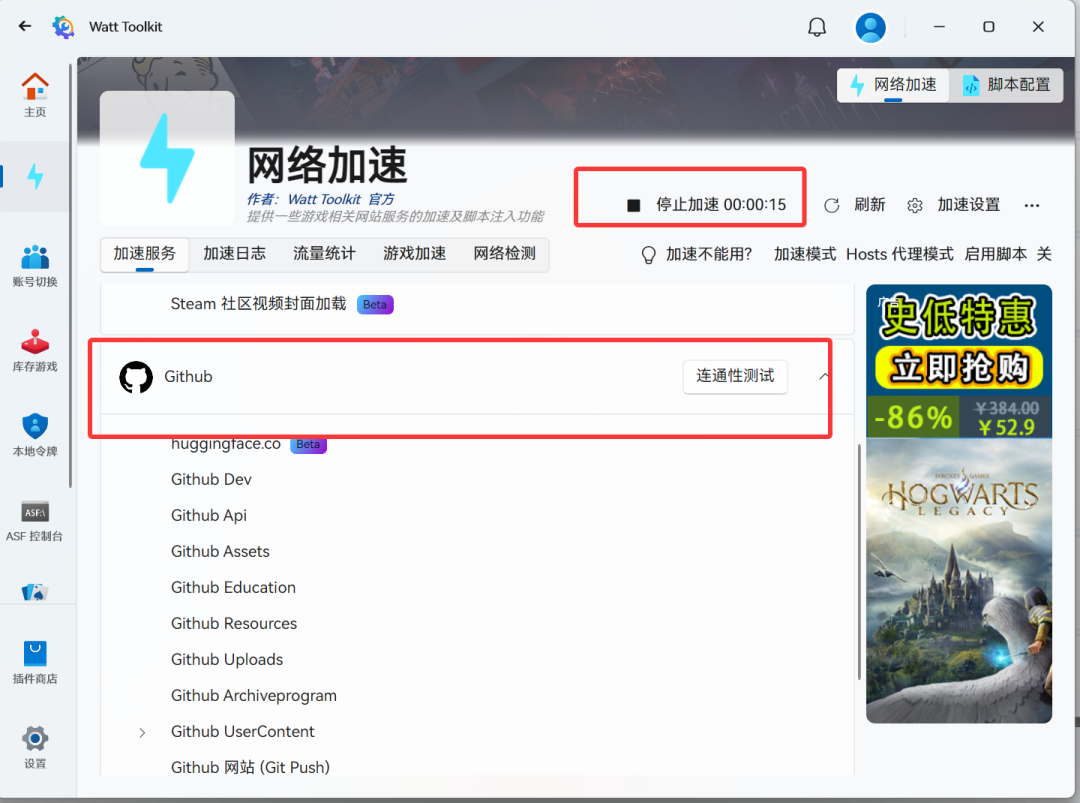The width and height of the screenshot is (1080, 803).
Task: Click the 启用脚本 关 status text
Action: (x=1008, y=254)
